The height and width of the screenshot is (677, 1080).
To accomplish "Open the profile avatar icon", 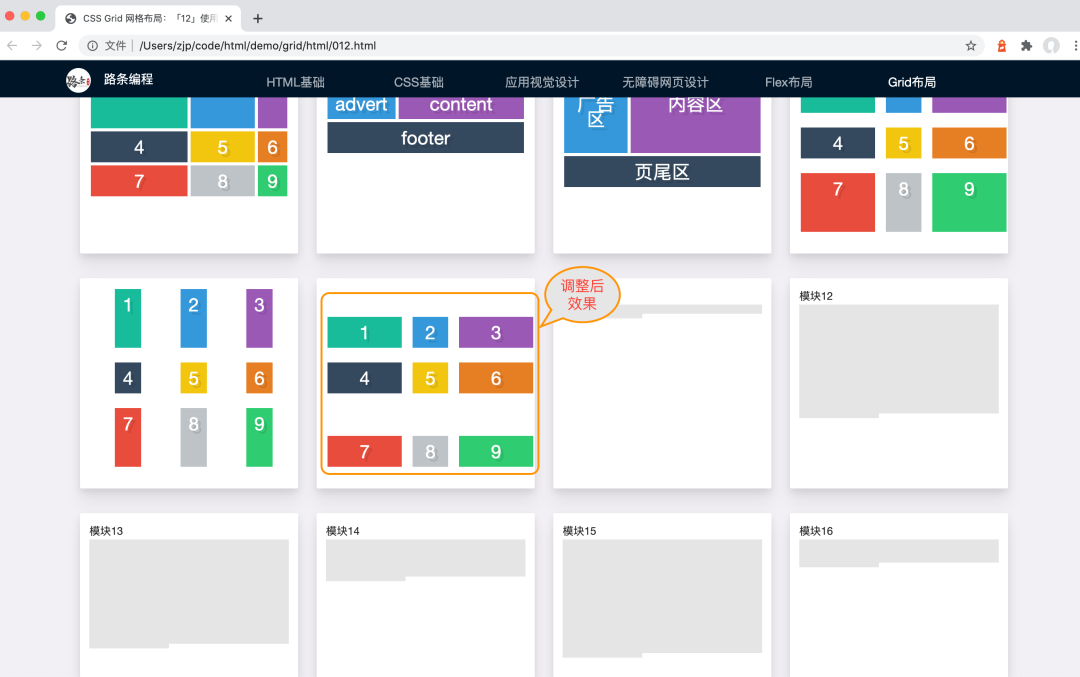I will (1051, 45).
